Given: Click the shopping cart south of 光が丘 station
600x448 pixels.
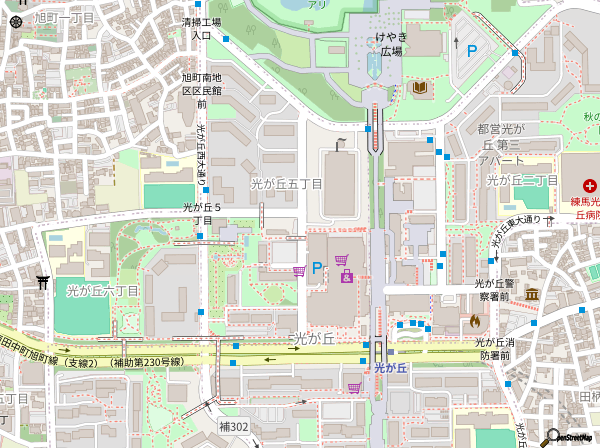Looking at the screenshot, I should (x=353, y=387).
